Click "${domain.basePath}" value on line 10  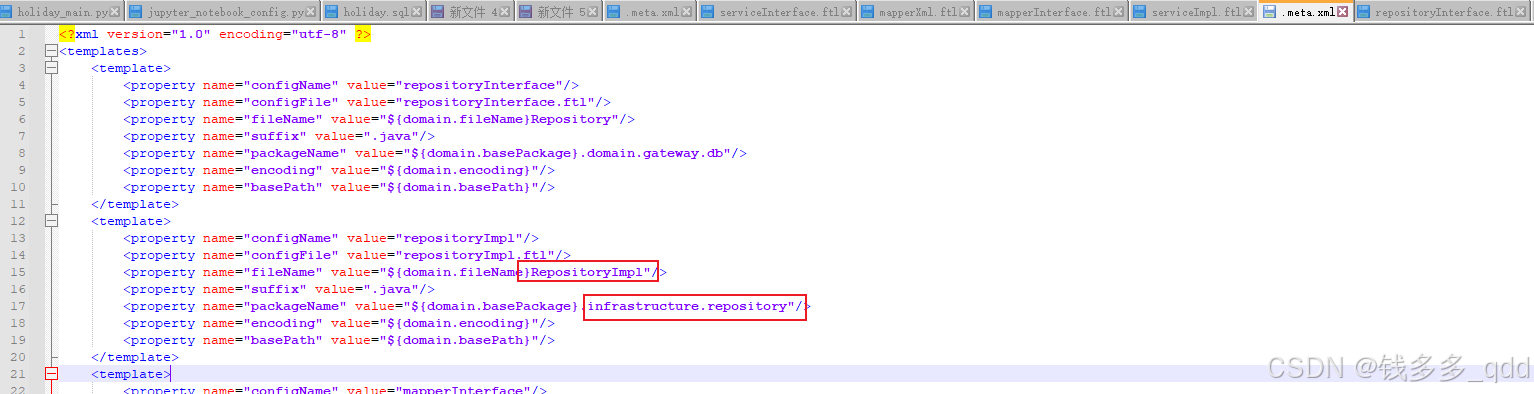click(458, 187)
